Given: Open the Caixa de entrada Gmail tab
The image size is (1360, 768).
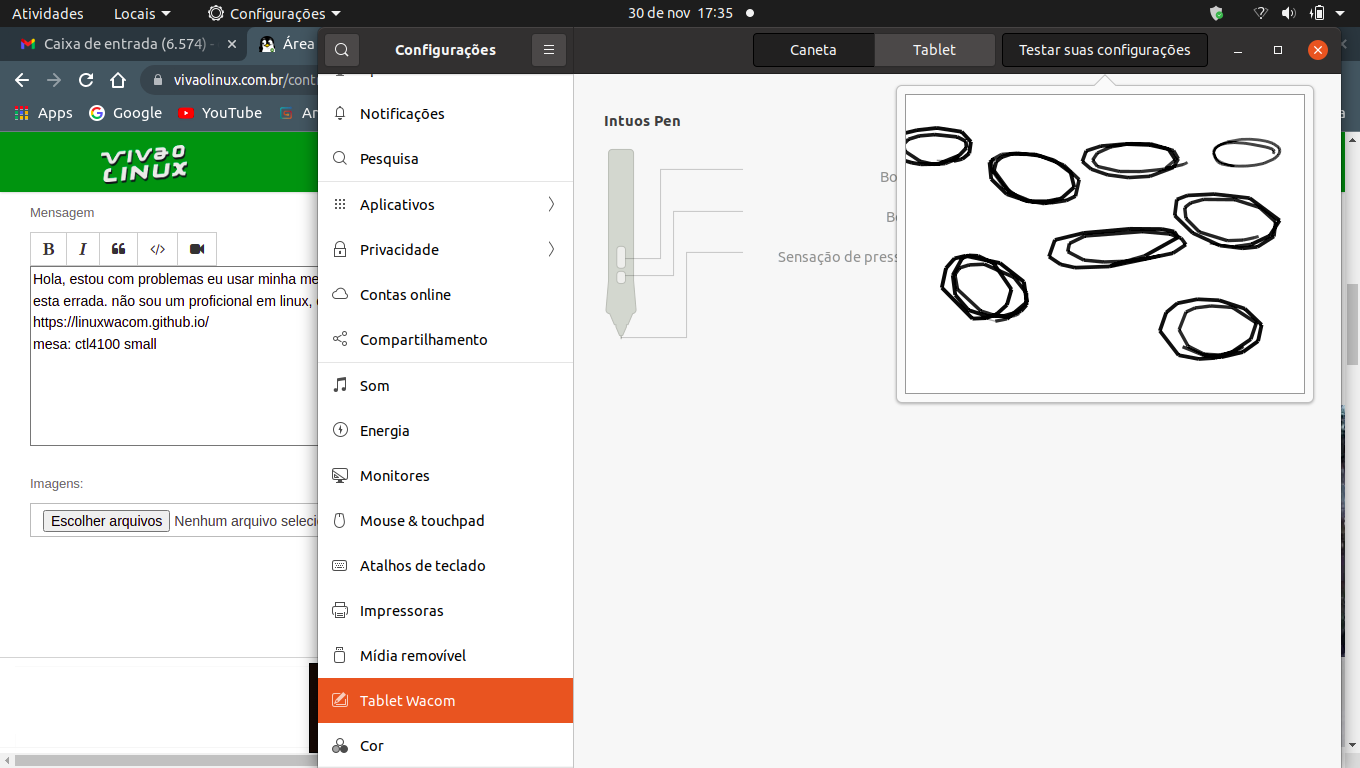Looking at the screenshot, I should (x=128, y=44).
